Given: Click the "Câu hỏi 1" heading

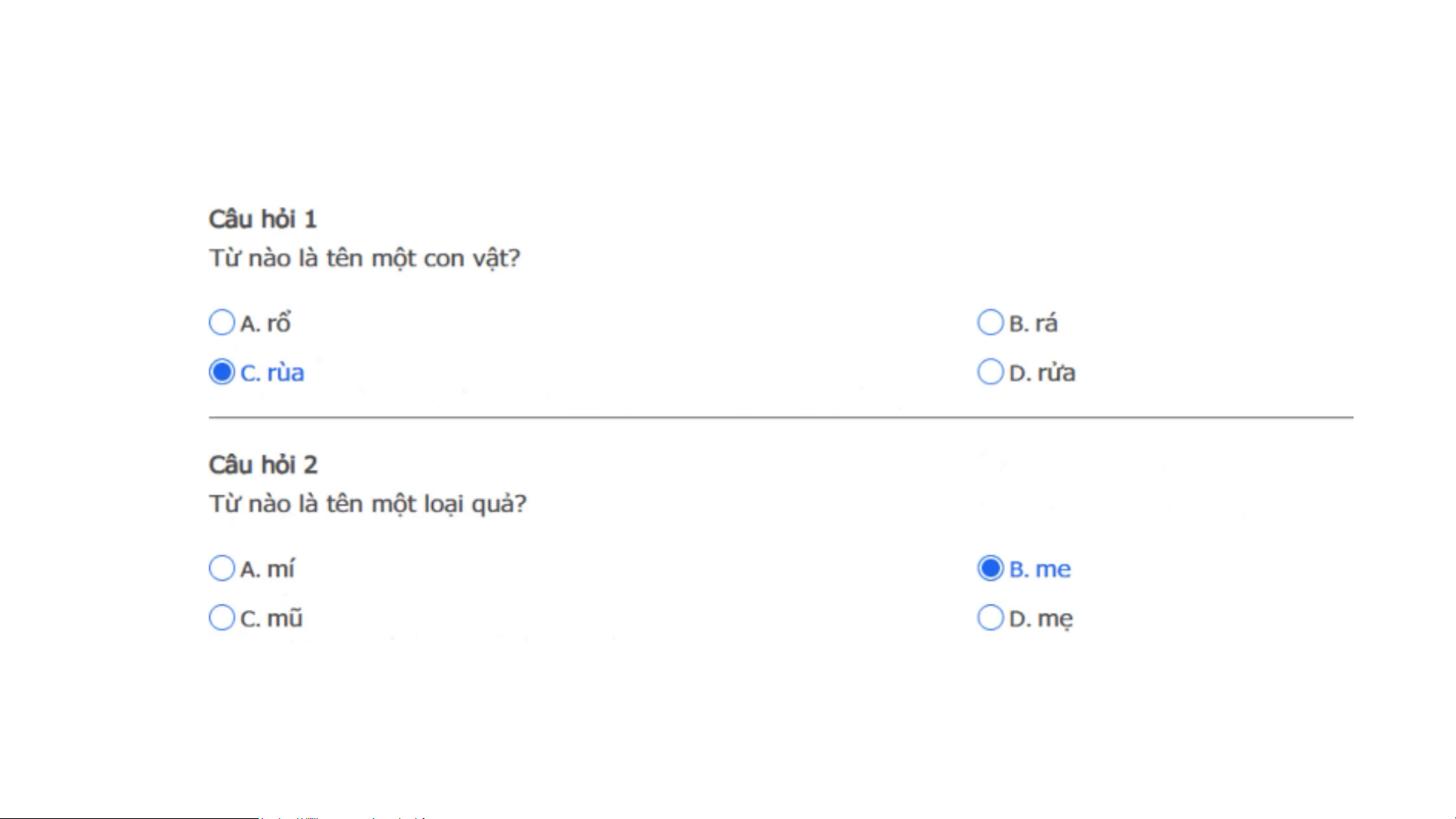Looking at the screenshot, I should (x=262, y=219).
